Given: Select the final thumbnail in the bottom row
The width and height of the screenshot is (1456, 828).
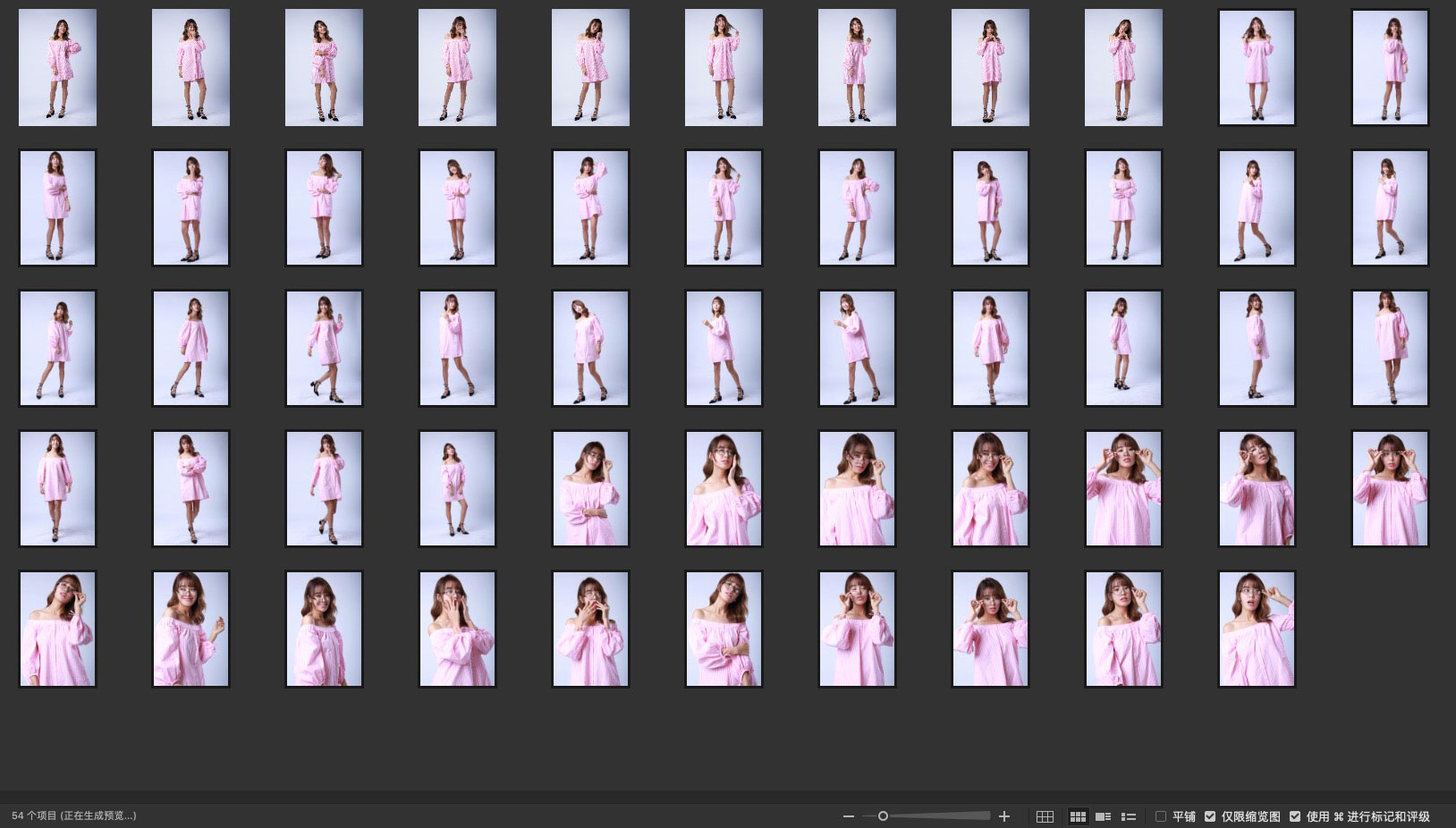Looking at the screenshot, I should point(1257,629).
